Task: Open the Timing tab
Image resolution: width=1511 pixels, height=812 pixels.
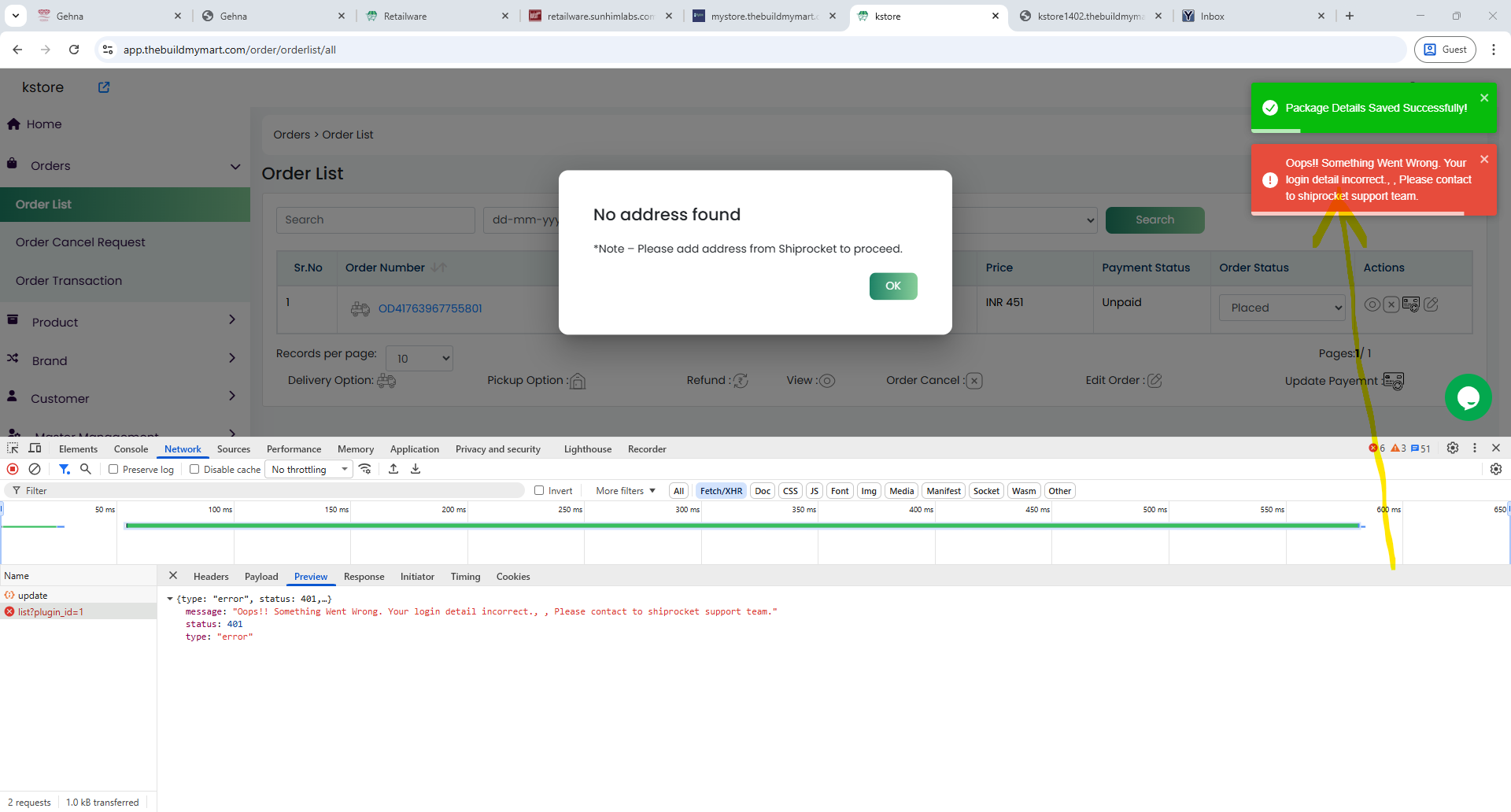Action: click(x=465, y=577)
